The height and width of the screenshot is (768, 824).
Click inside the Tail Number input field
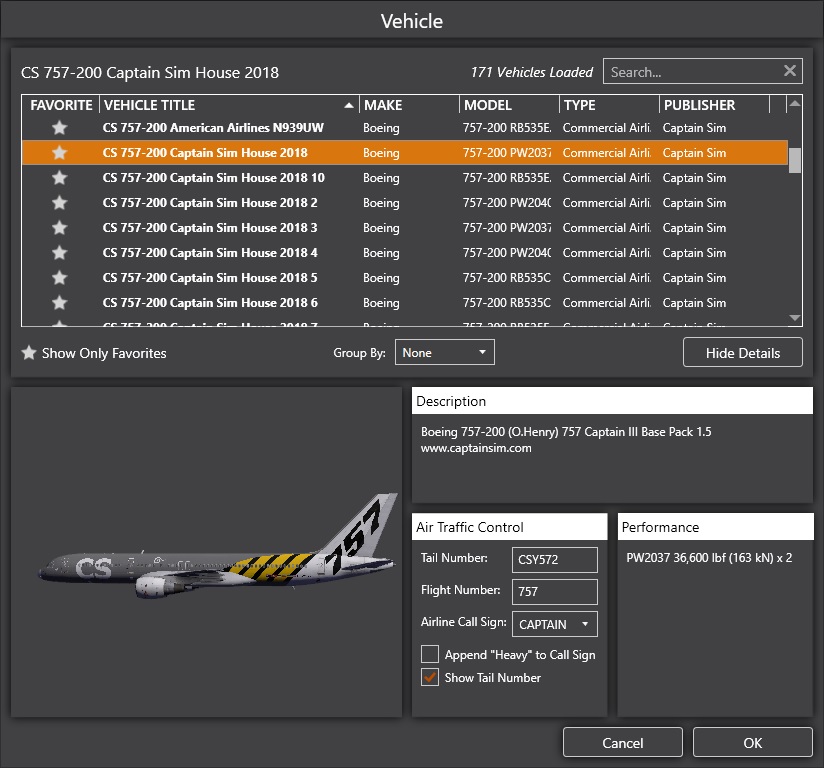coord(554,560)
